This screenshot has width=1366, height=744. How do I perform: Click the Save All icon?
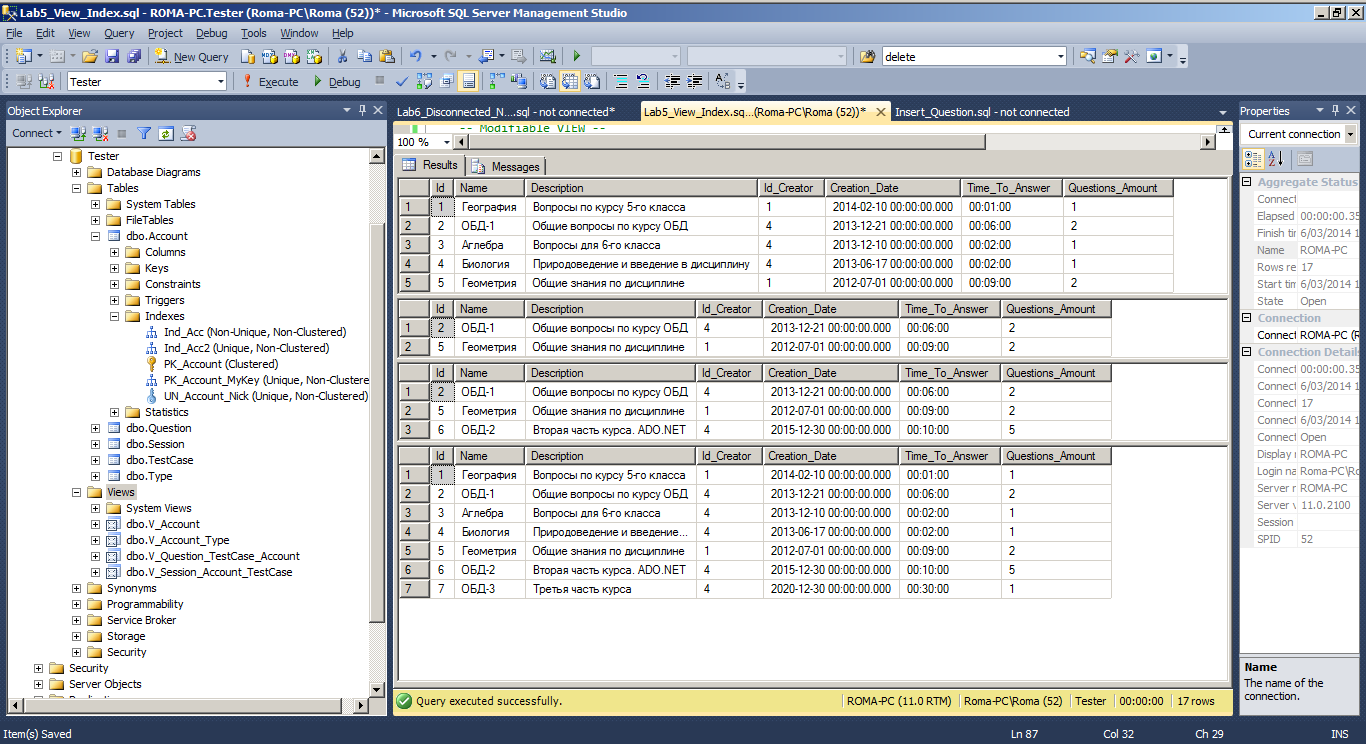[132, 57]
